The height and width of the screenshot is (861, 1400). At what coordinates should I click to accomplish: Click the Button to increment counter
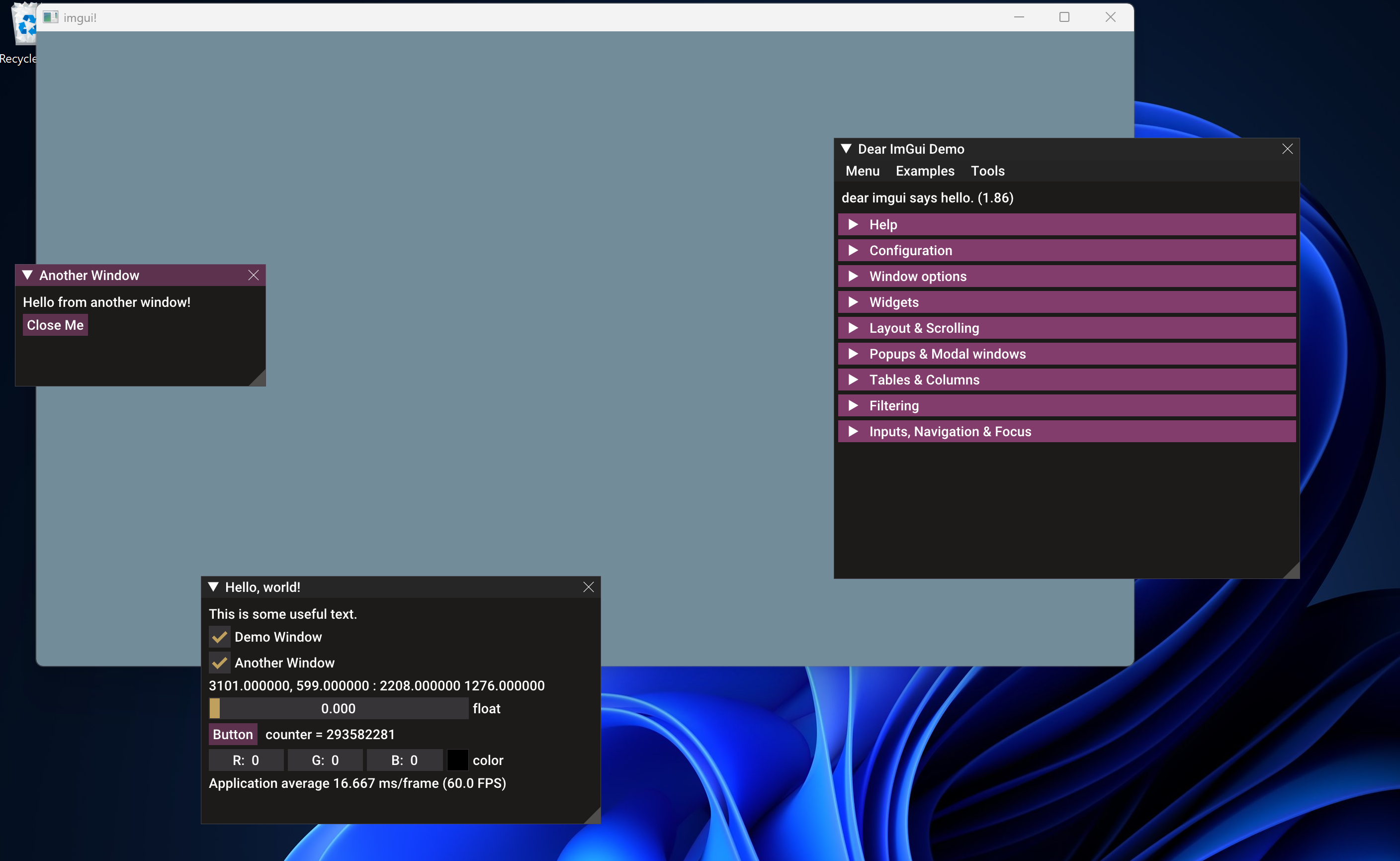click(233, 735)
